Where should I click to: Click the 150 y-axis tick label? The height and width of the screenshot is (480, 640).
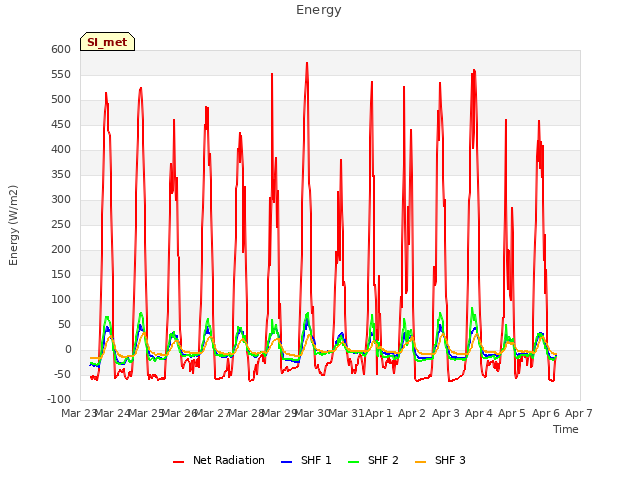pyautogui.click(x=61, y=275)
